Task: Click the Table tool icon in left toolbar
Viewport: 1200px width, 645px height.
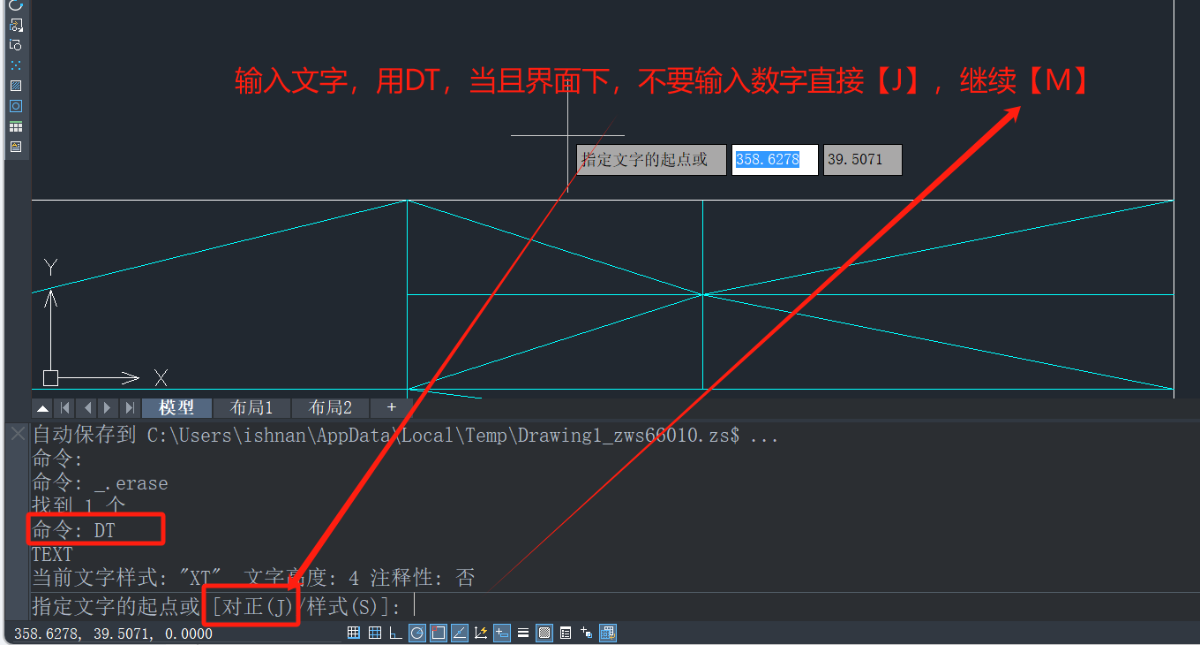Action: click(x=15, y=127)
